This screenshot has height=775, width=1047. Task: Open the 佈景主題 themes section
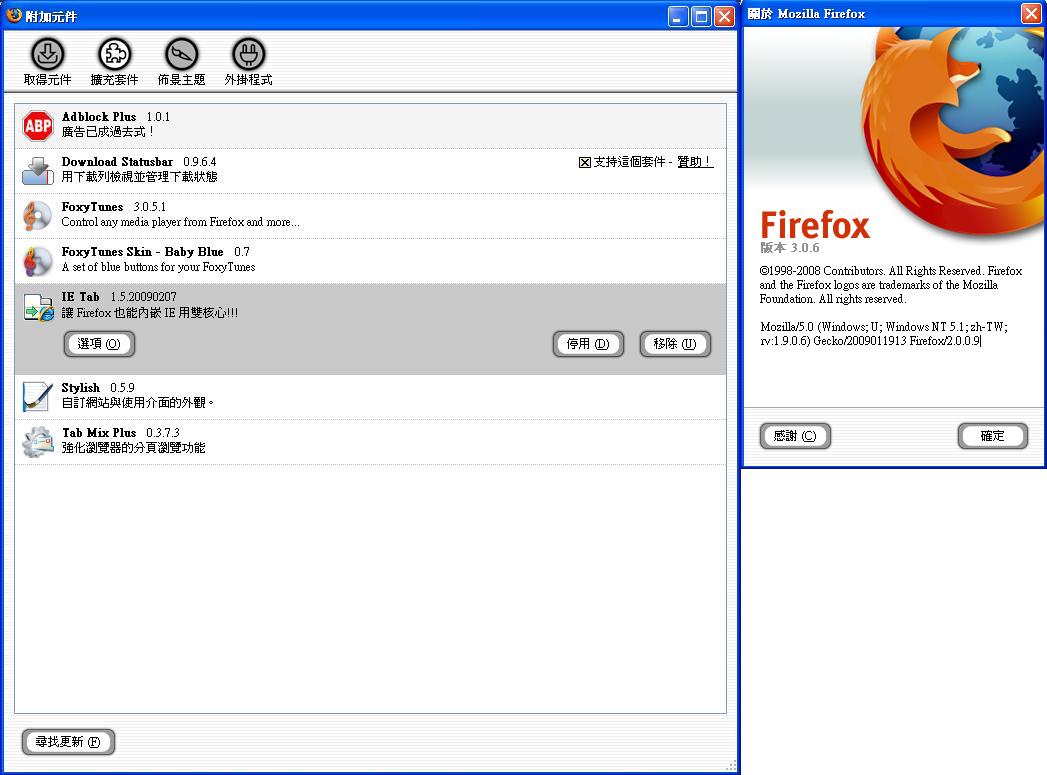181,62
